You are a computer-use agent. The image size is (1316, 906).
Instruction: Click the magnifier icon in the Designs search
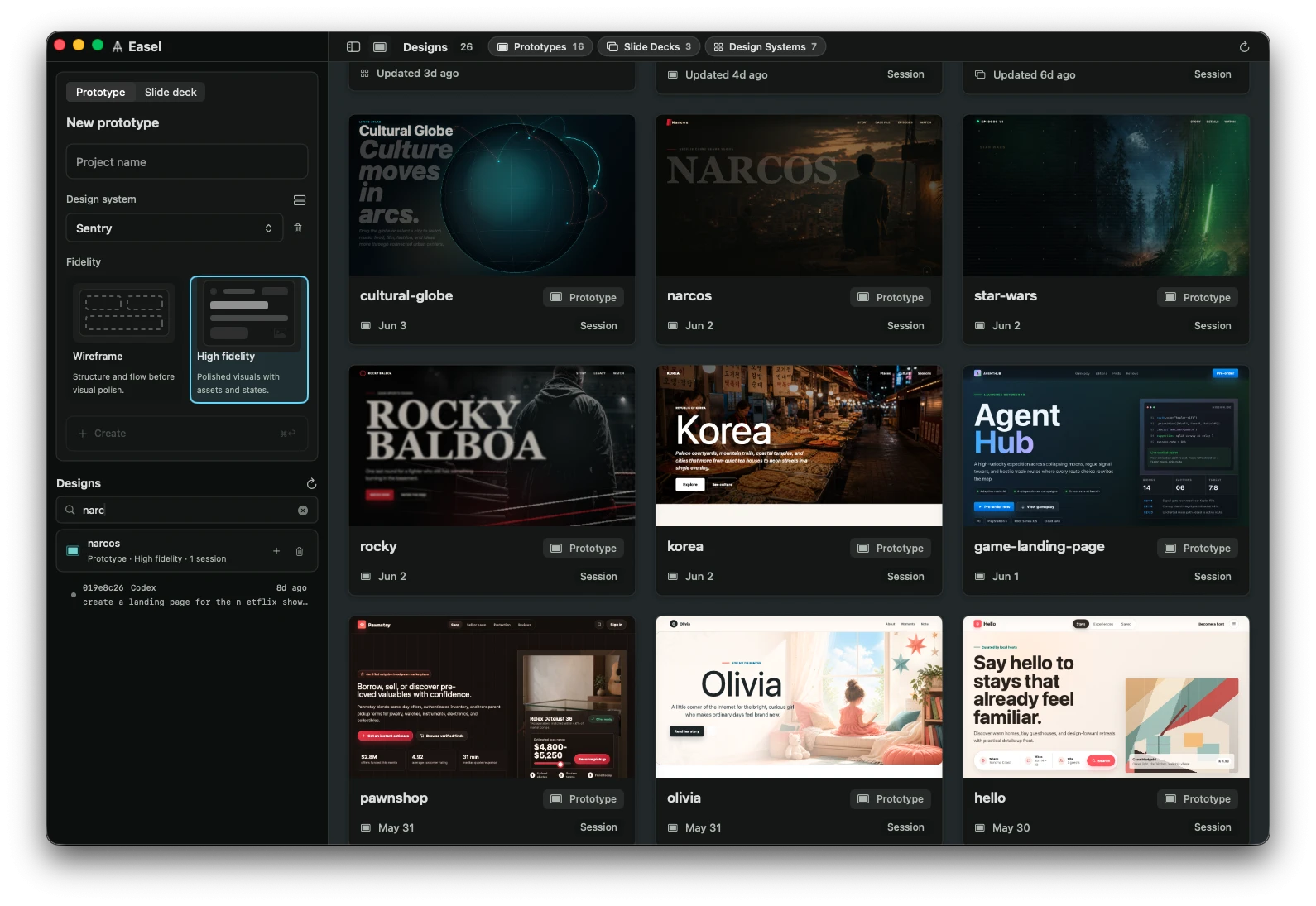pyautogui.click(x=70, y=511)
